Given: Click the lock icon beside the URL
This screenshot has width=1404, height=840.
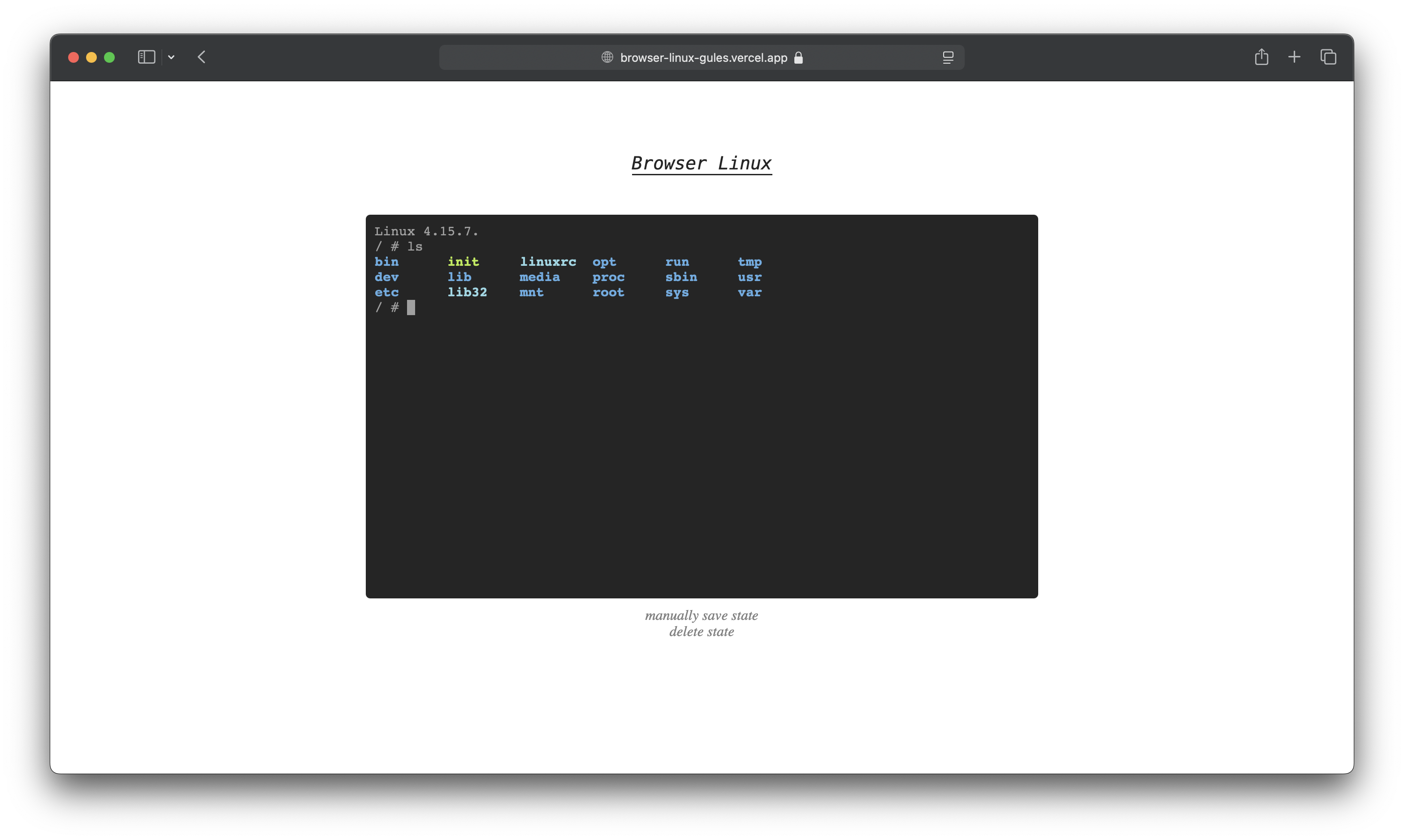Looking at the screenshot, I should [798, 58].
